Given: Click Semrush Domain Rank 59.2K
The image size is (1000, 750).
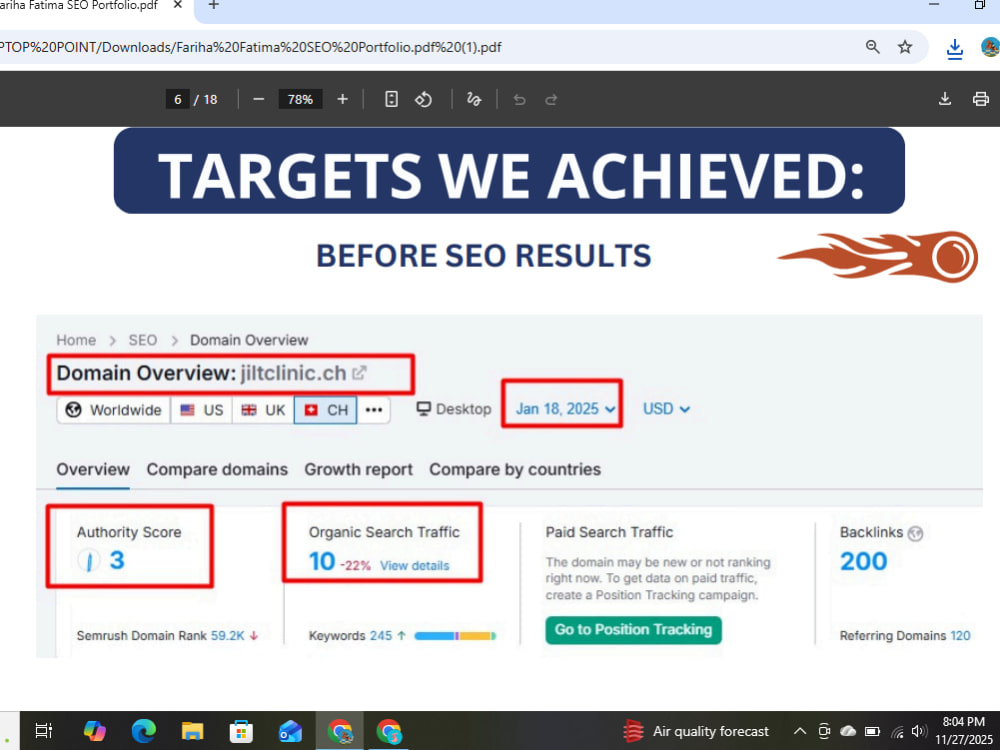Looking at the screenshot, I should (x=227, y=636).
